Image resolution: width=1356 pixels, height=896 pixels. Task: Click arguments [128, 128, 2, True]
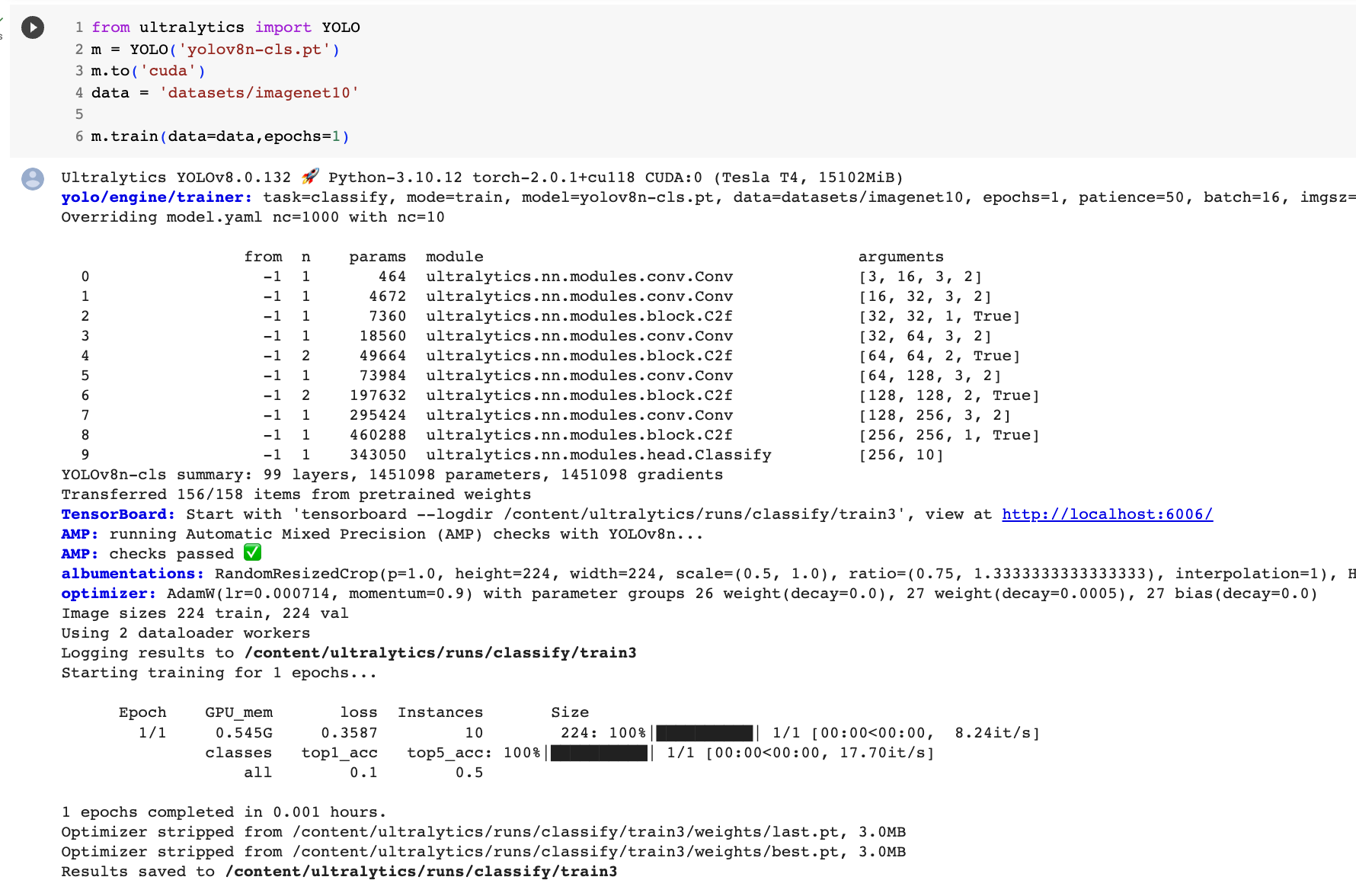949,395
